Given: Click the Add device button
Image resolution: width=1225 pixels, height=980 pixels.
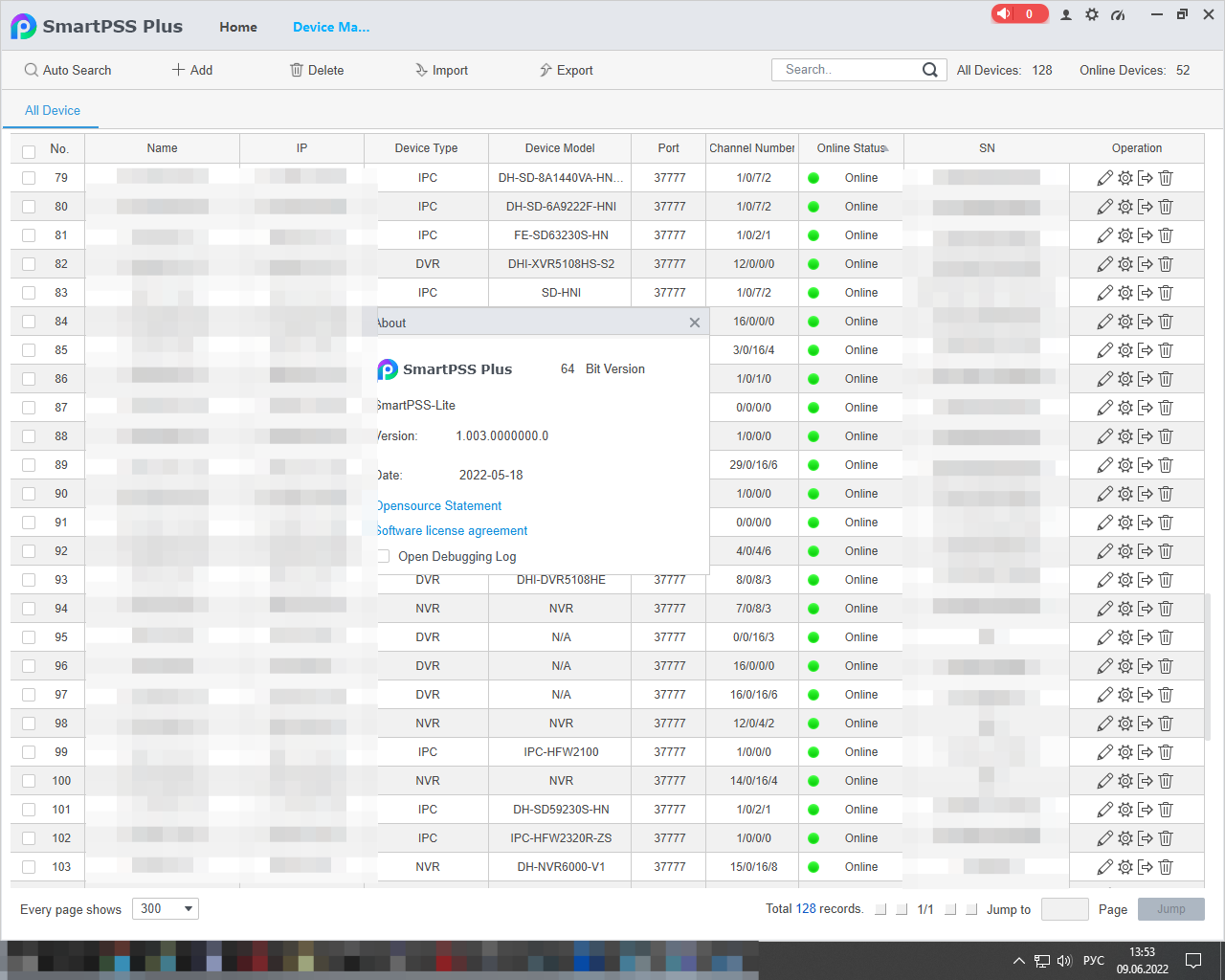Looking at the screenshot, I should [x=192, y=70].
